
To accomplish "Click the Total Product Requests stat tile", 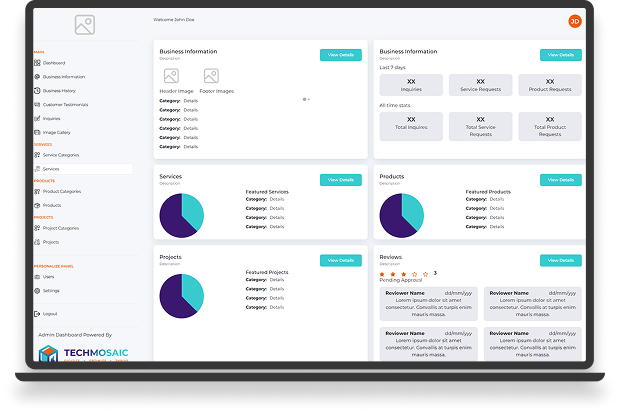I will click(x=550, y=127).
